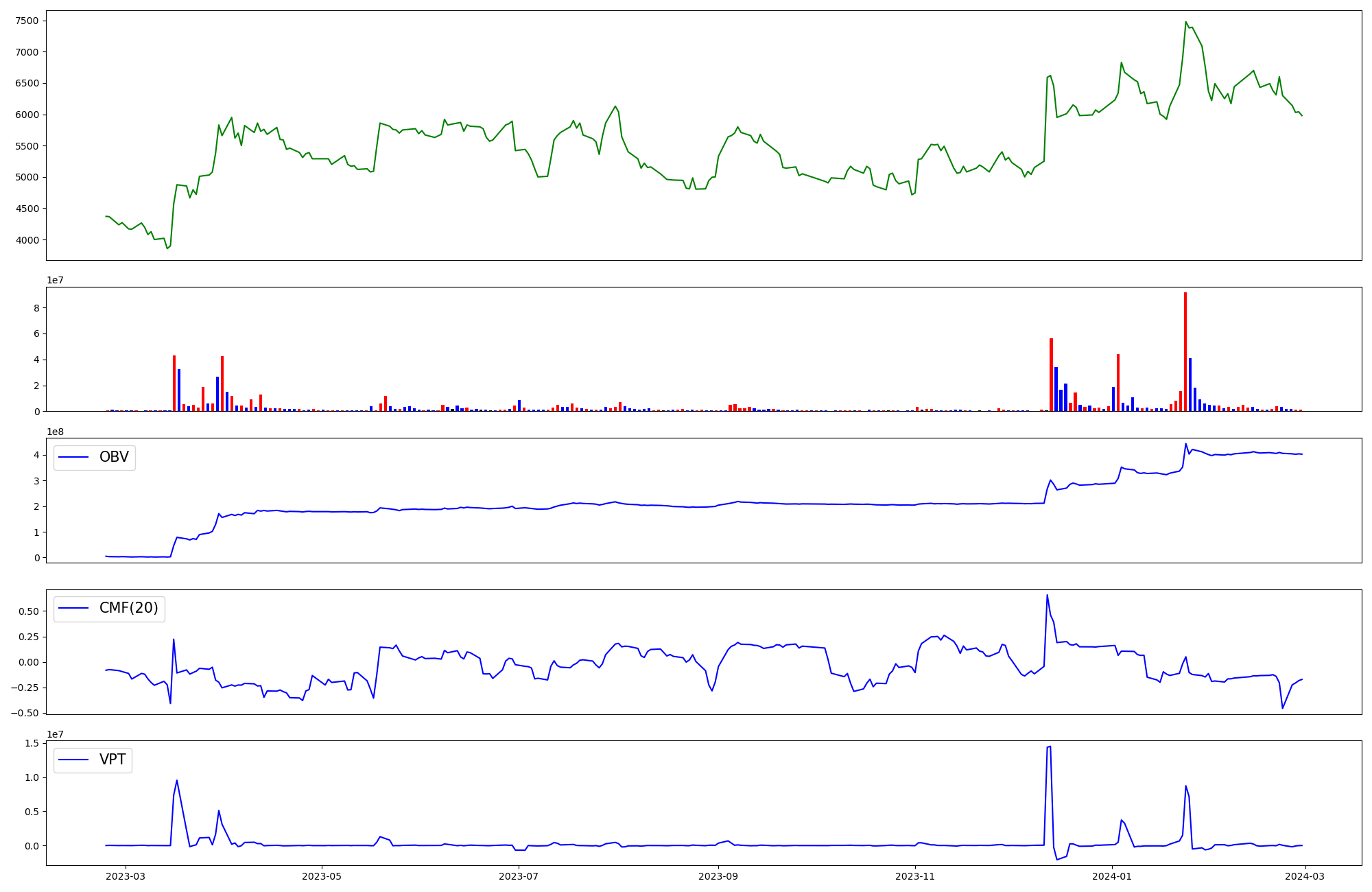1372x892 pixels.
Task: Click the 2023-07 x-axis date label
Action: 519,876
